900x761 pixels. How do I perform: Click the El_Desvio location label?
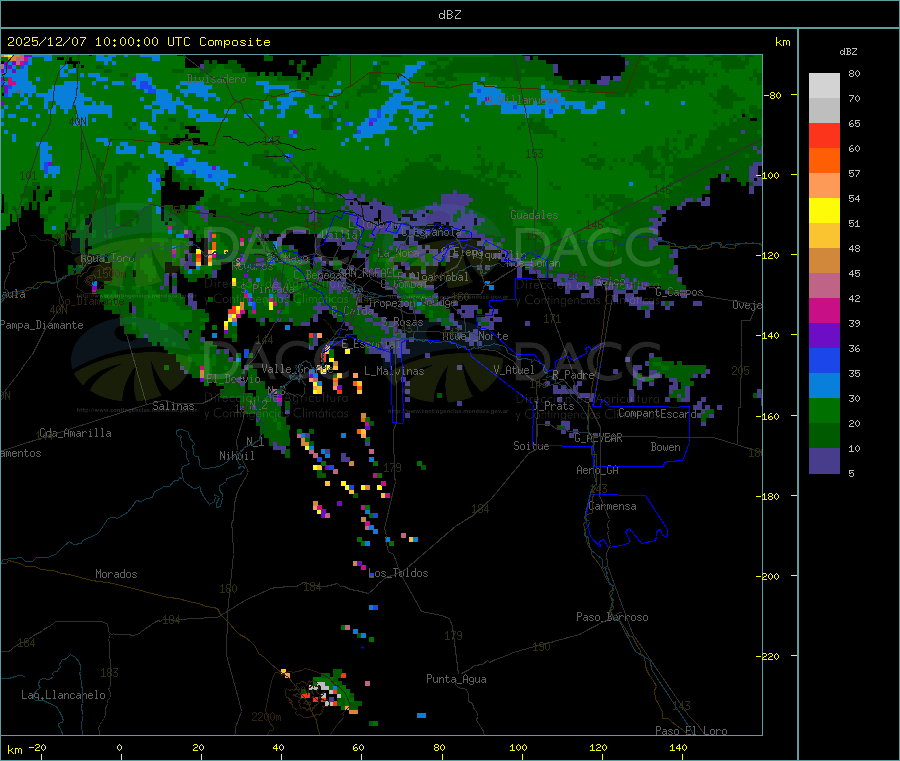click(x=233, y=379)
